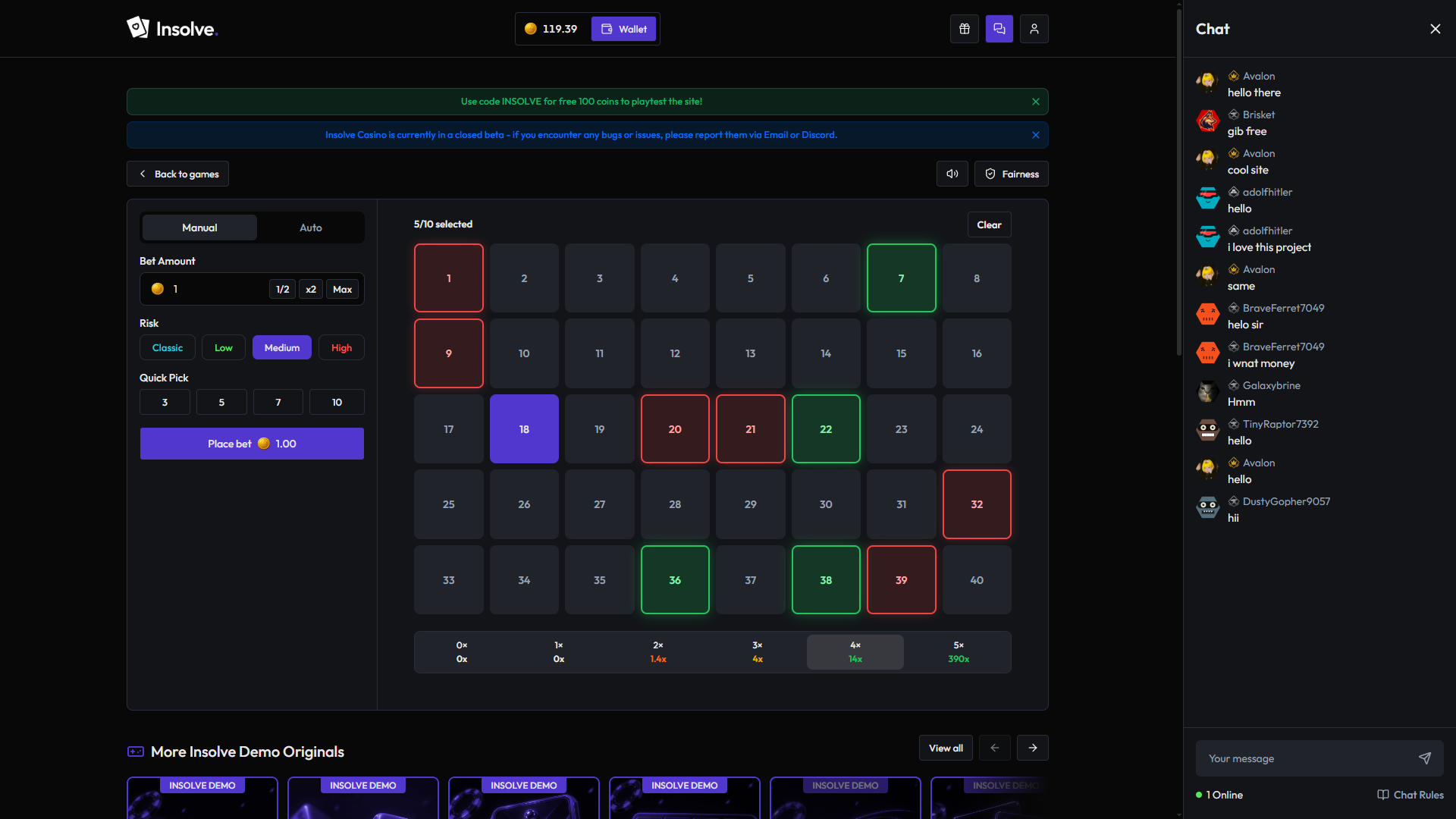Click DustyGopher9057's avatar in chat
The image size is (1456, 819).
[1207, 507]
